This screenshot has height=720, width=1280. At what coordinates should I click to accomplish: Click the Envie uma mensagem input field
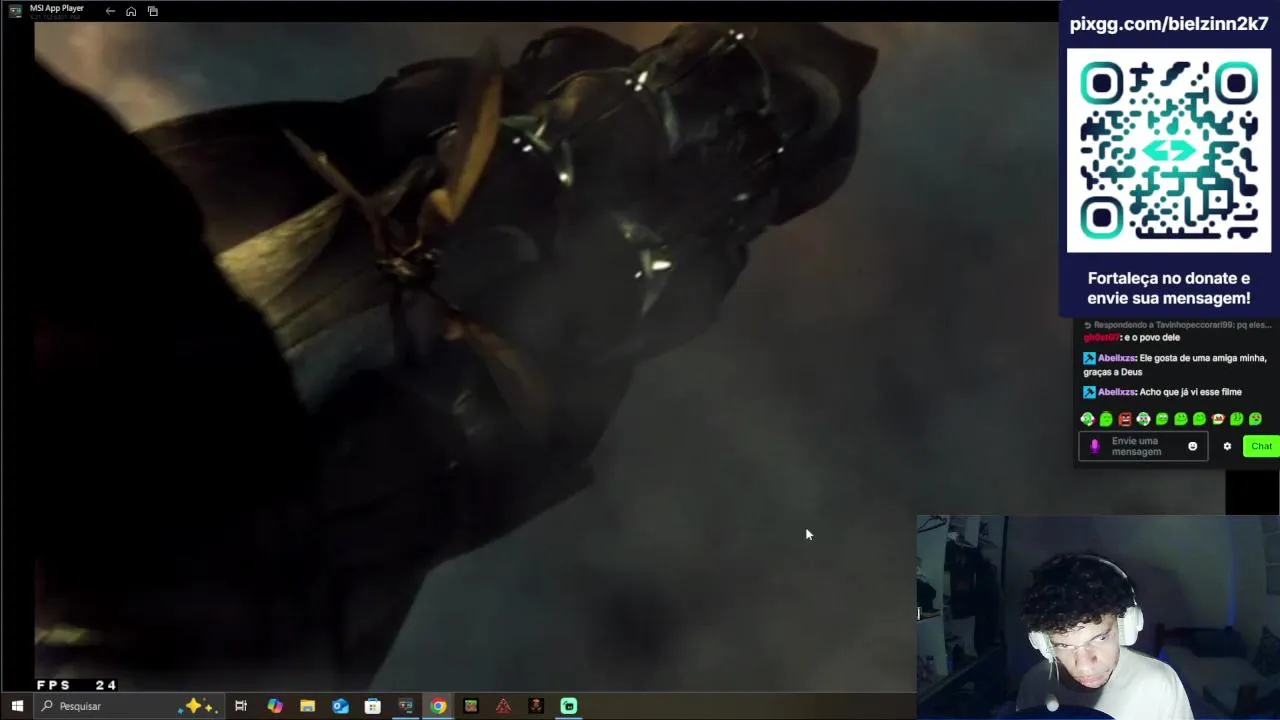[1143, 446]
